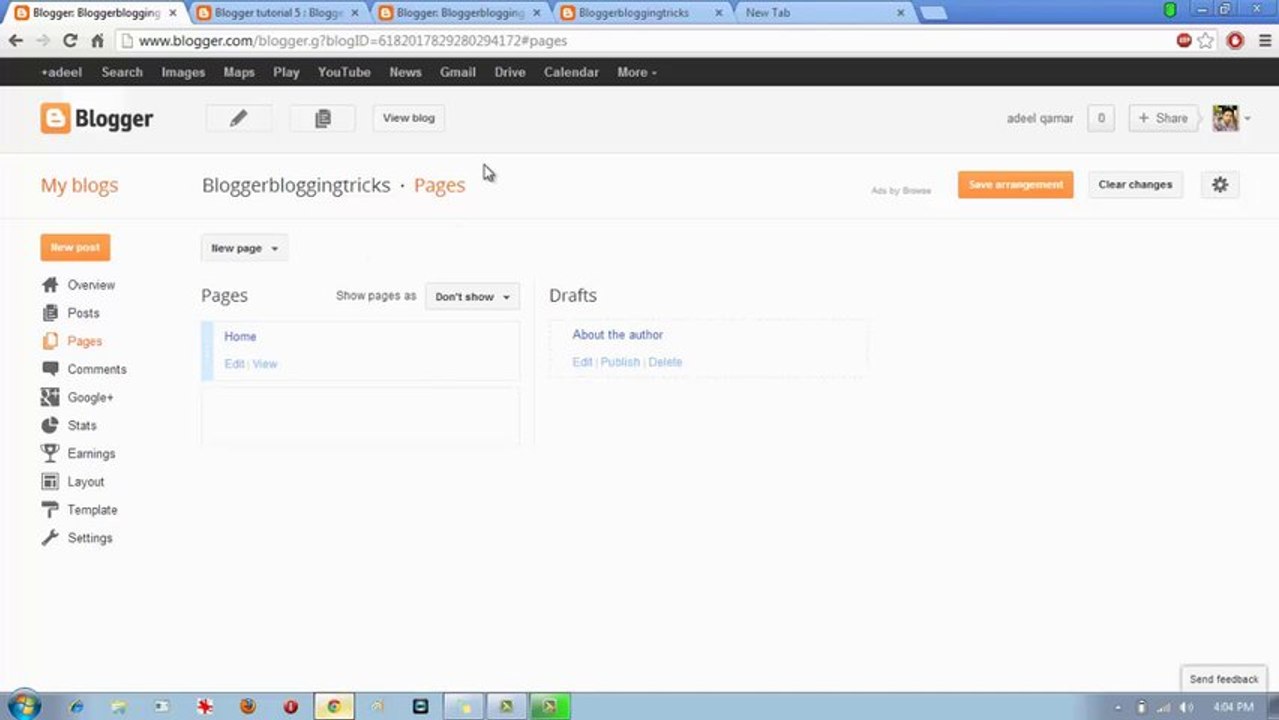Screen dimensions: 1279x720
Task: Click the Layout grid icon
Action: 50,481
